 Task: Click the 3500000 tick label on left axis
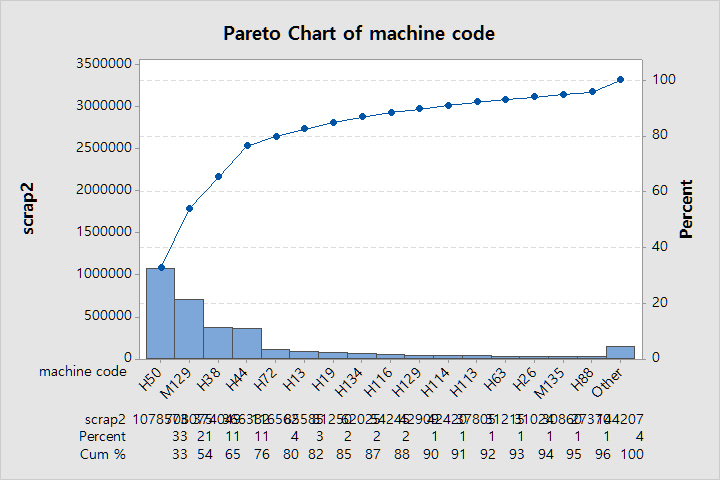(105, 64)
